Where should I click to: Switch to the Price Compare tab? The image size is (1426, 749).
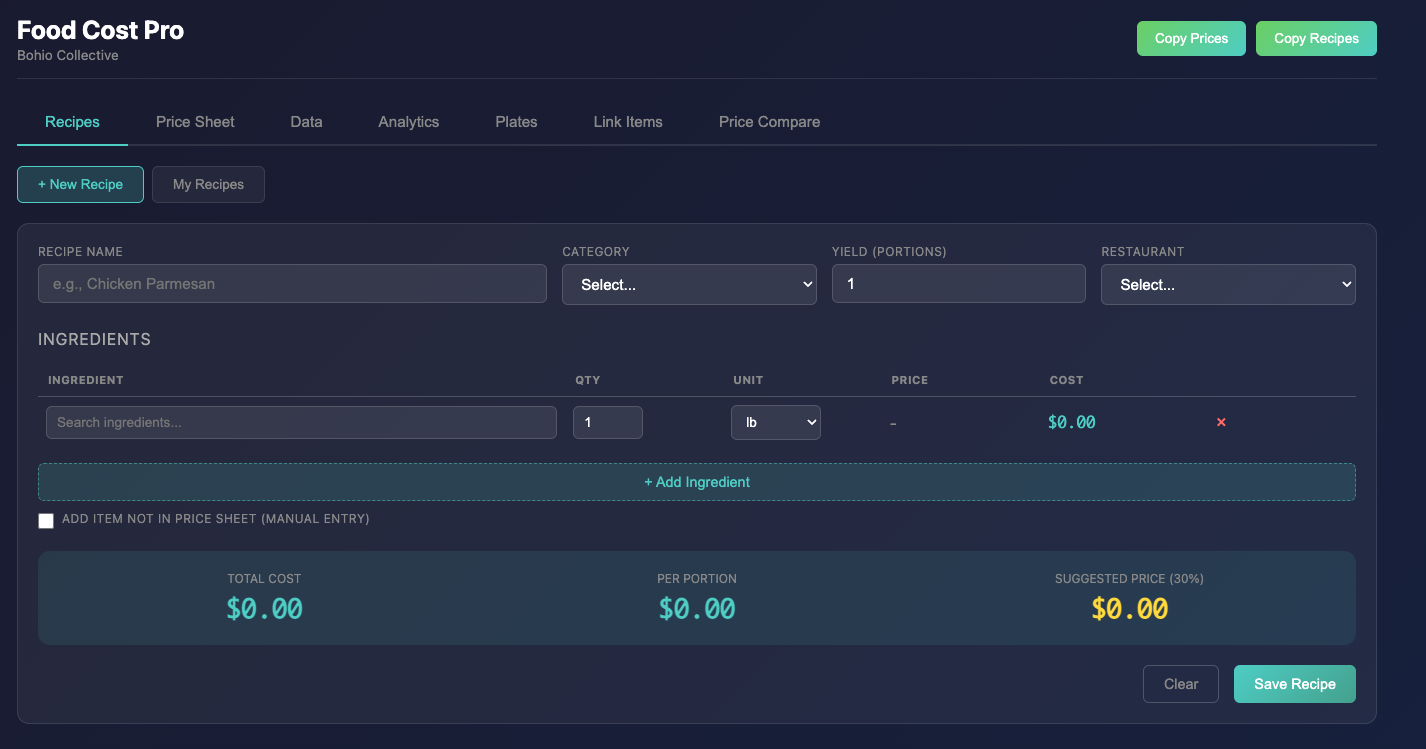tap(769, 122)
